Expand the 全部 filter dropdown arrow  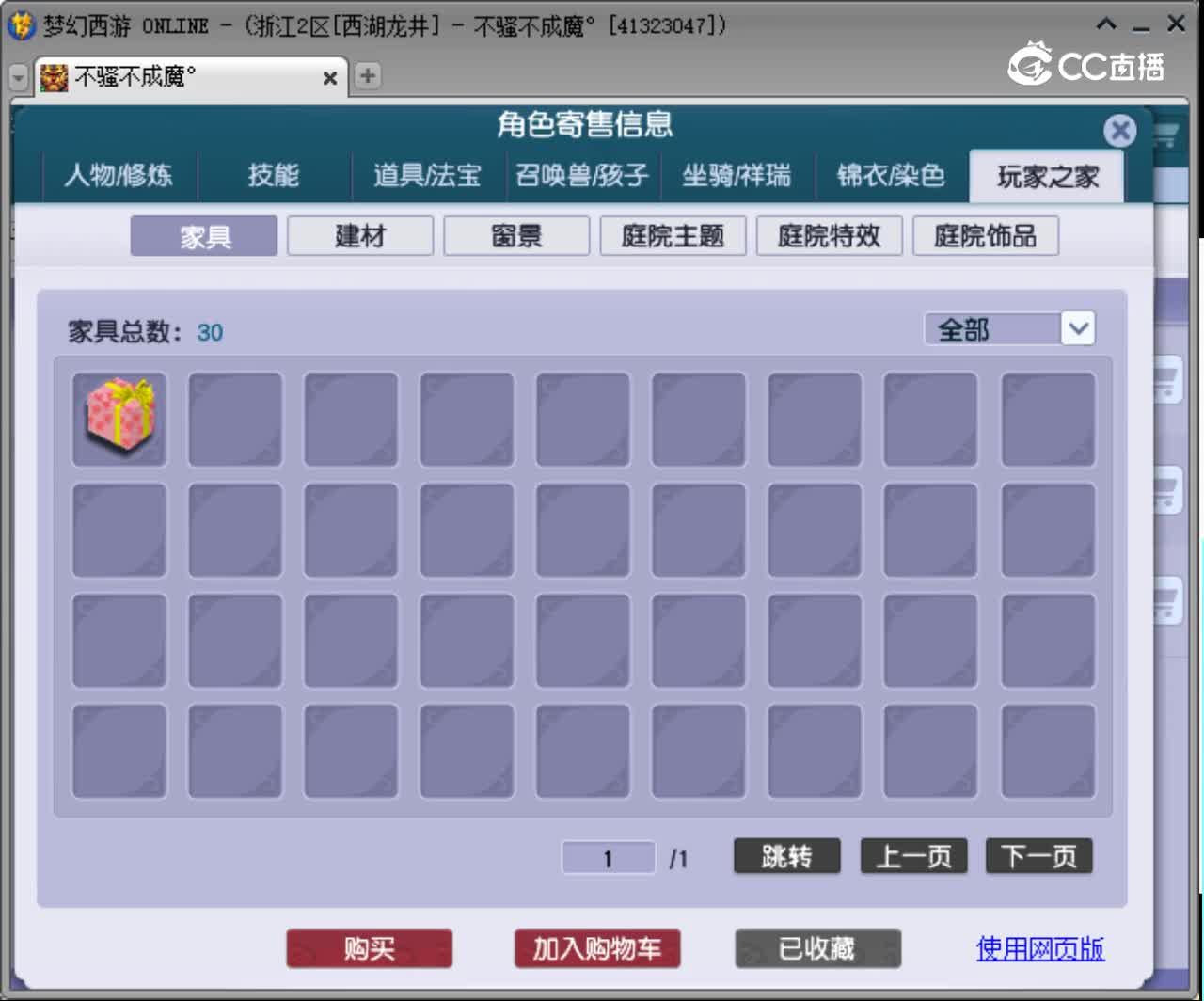(x=1078, y=328)
